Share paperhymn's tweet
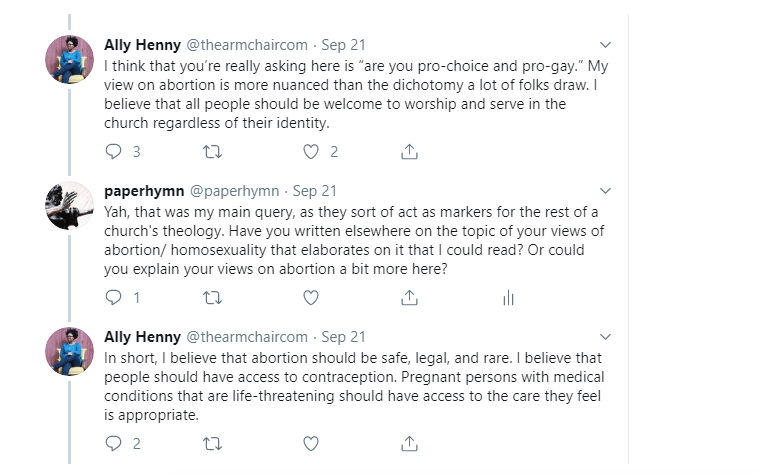758x474 pixels. point(408,297)
